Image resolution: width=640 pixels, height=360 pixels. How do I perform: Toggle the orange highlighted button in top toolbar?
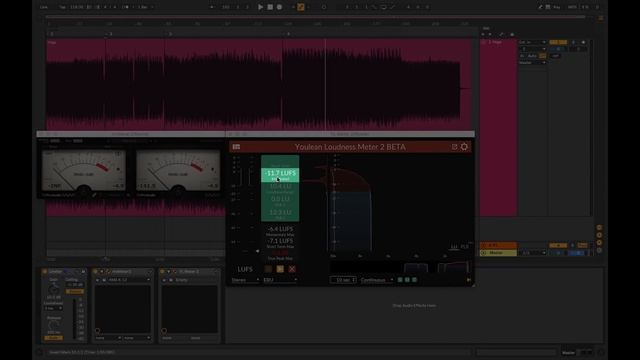tap(301, 7)
